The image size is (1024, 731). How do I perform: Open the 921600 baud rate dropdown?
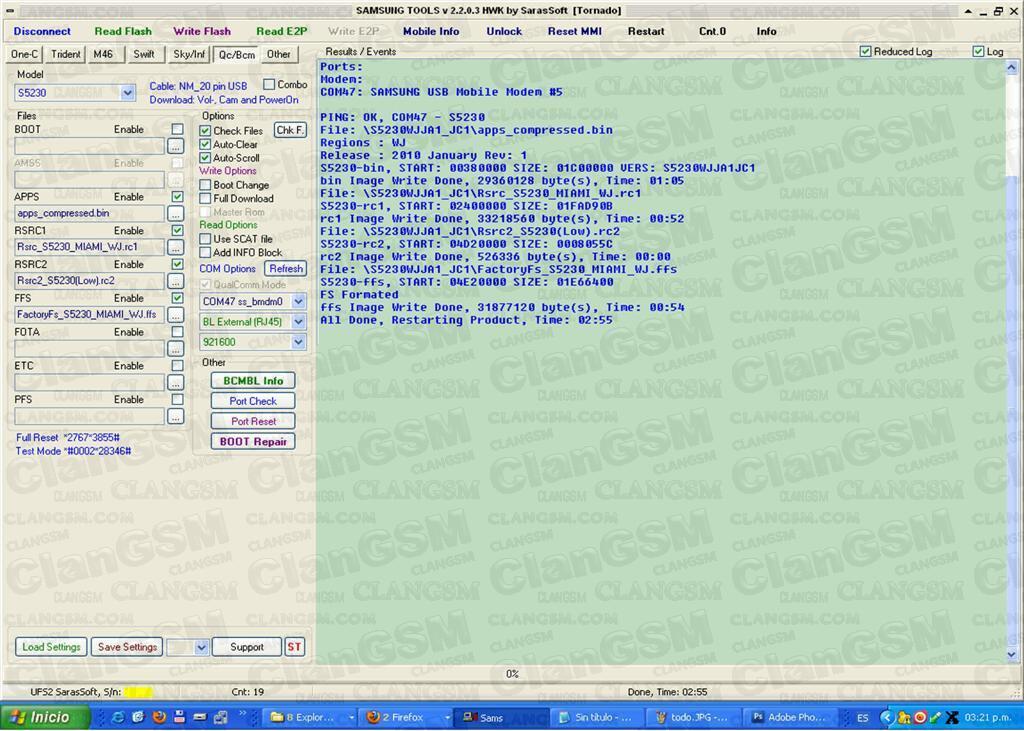[298, 342]
